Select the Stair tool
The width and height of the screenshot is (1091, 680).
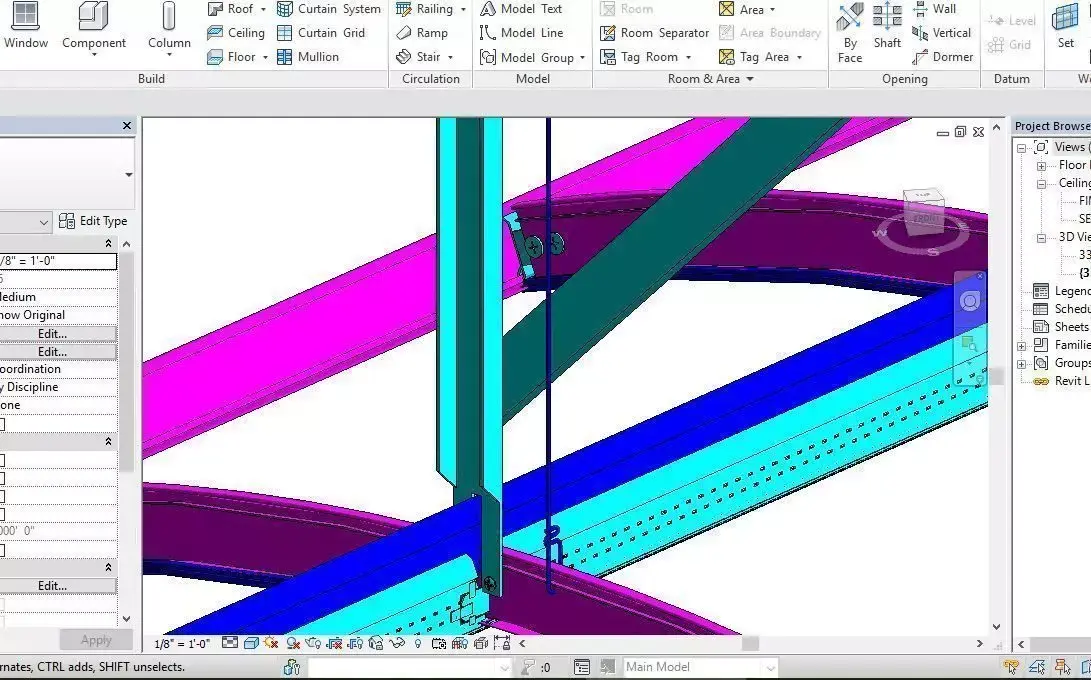430,57
